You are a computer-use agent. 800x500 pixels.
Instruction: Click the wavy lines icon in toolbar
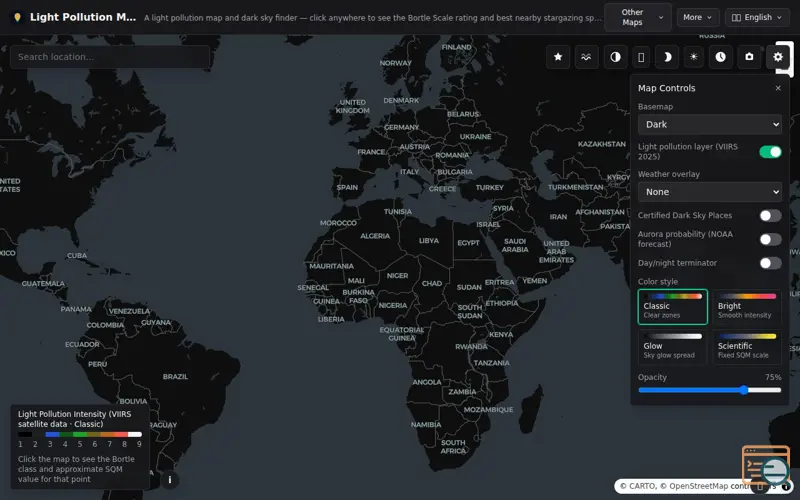(586, 57)
